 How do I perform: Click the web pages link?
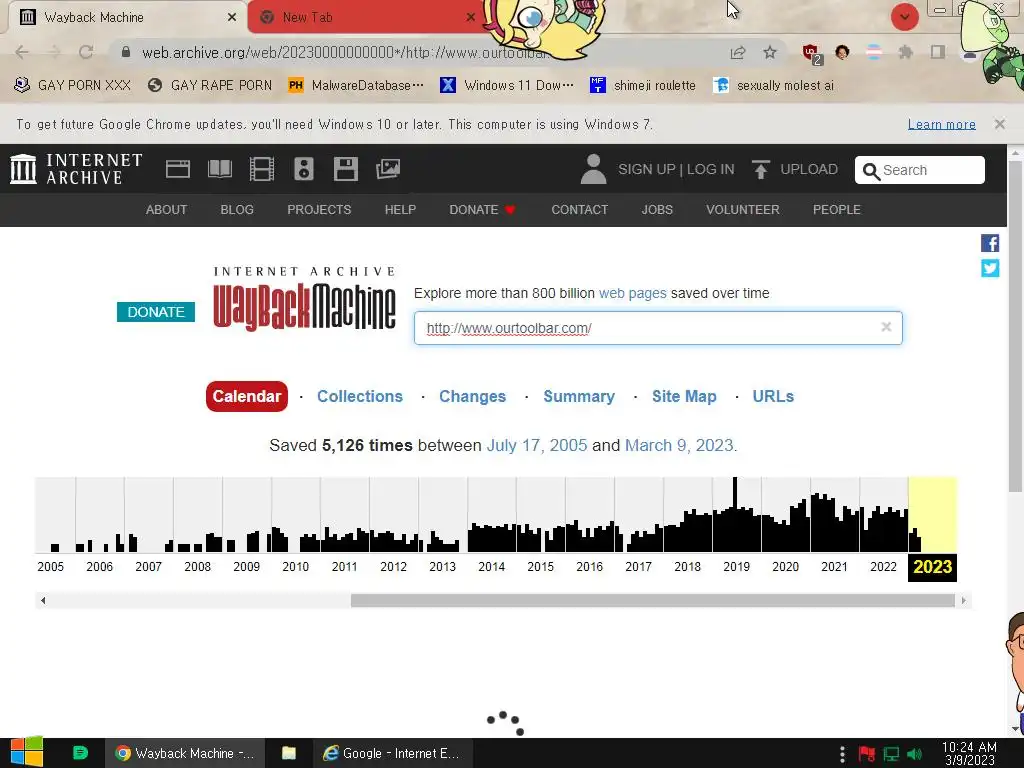point(633,293)
